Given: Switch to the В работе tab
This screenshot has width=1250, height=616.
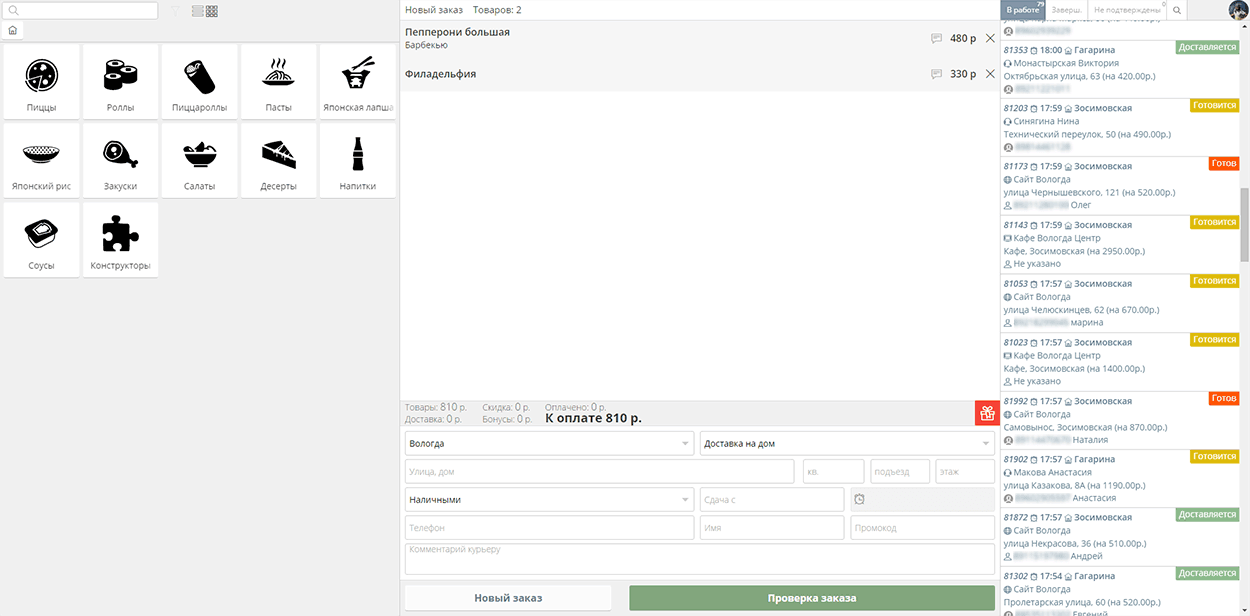Looking at the screenshot, I should [x=1023, y=10].
